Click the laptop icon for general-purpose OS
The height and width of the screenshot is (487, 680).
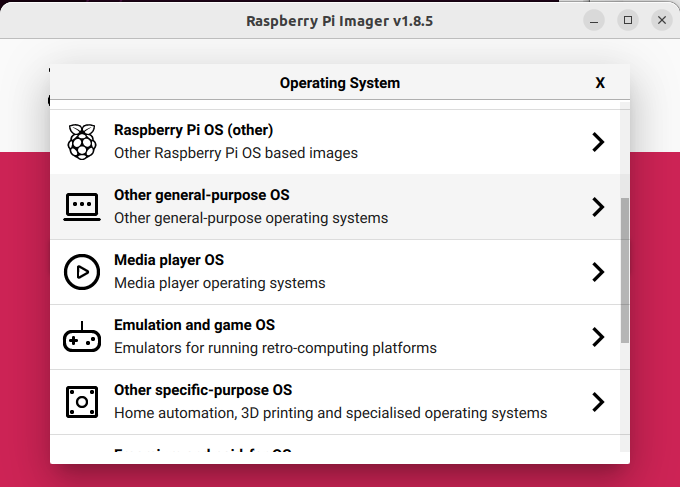[x=82, y=207]
